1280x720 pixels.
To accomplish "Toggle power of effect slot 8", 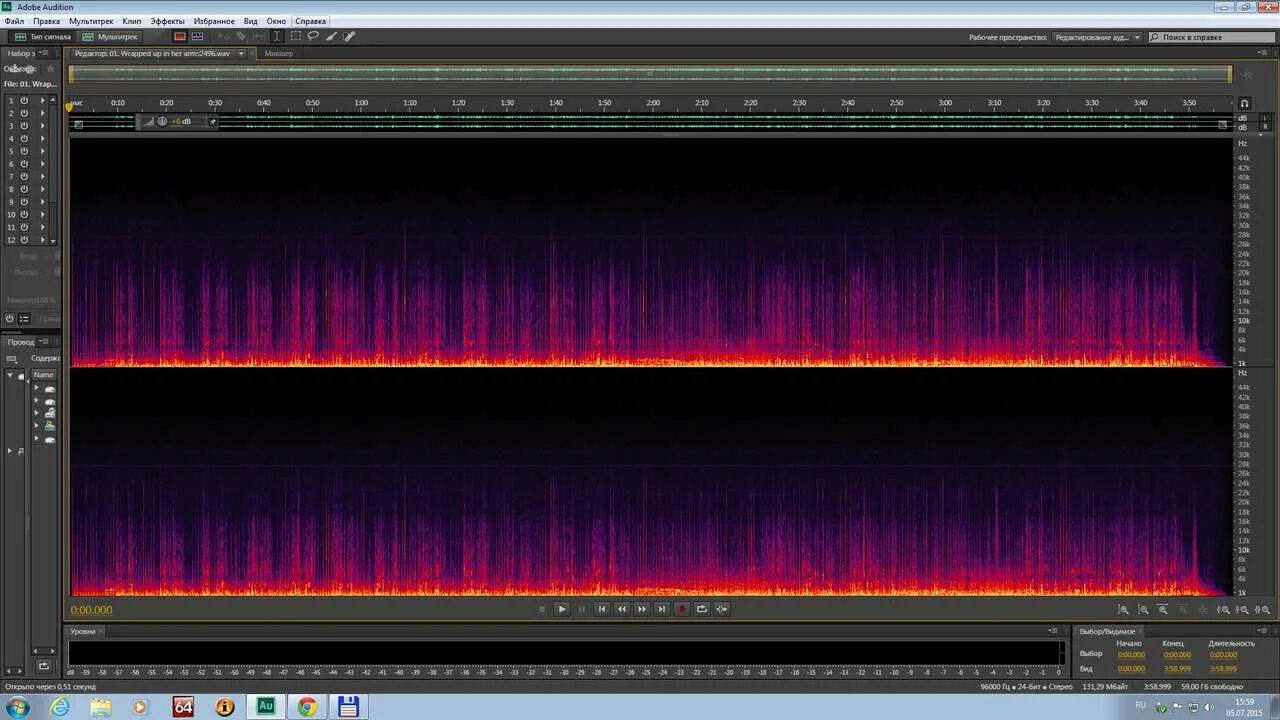I will coord(24,189).
